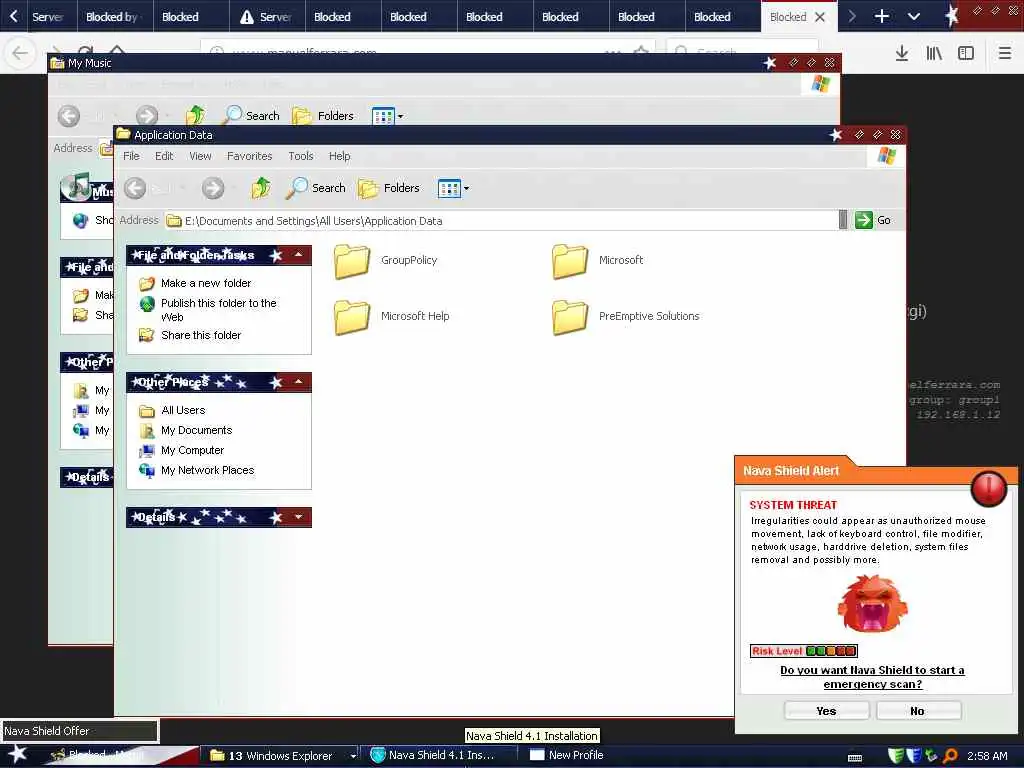Open the Favorites menu
This screenshot has width=1024, height=768.
point(249,156)
